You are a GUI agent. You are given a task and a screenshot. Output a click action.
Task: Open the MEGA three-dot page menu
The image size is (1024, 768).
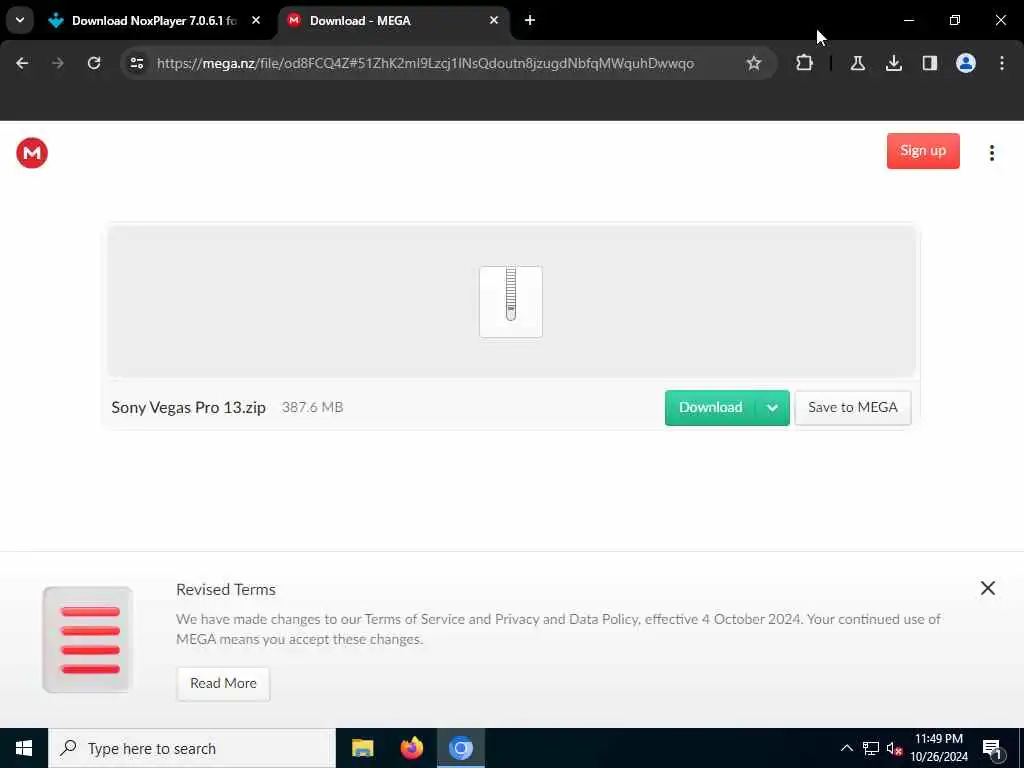[991, 153]
